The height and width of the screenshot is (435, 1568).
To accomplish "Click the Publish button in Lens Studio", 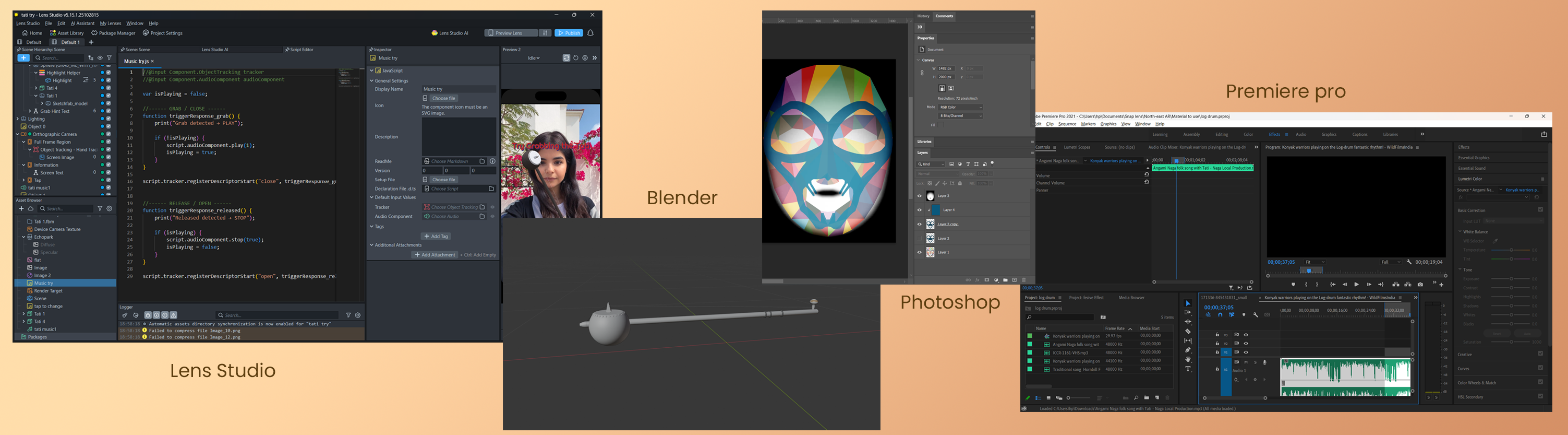I will point(569,33).
